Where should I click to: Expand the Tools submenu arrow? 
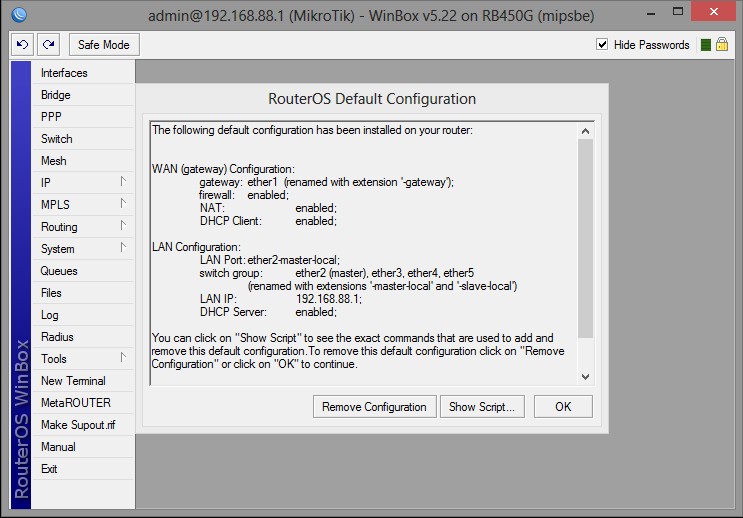point(123,357)
